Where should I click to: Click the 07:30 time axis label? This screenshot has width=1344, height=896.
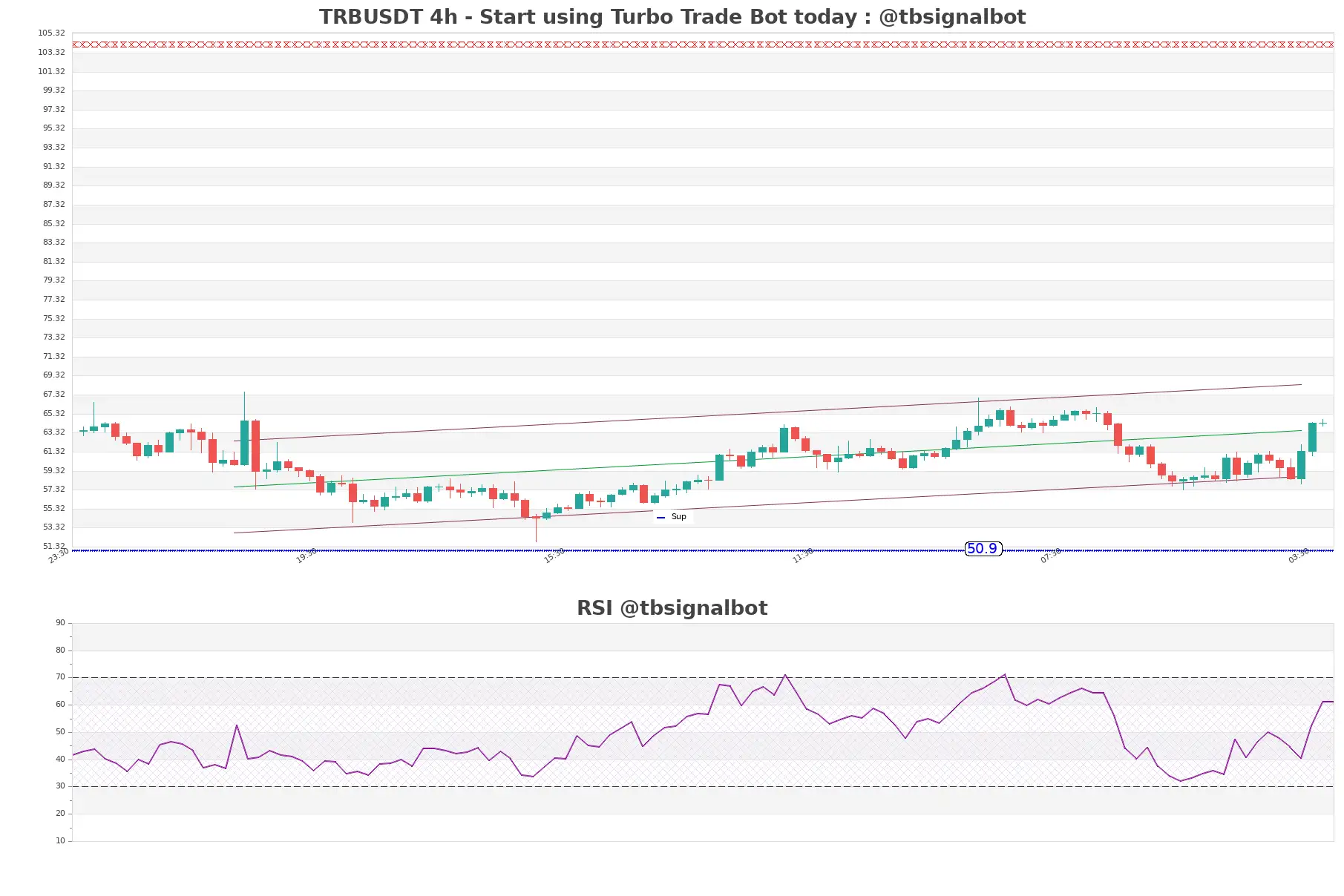[x=1051, y=556]
